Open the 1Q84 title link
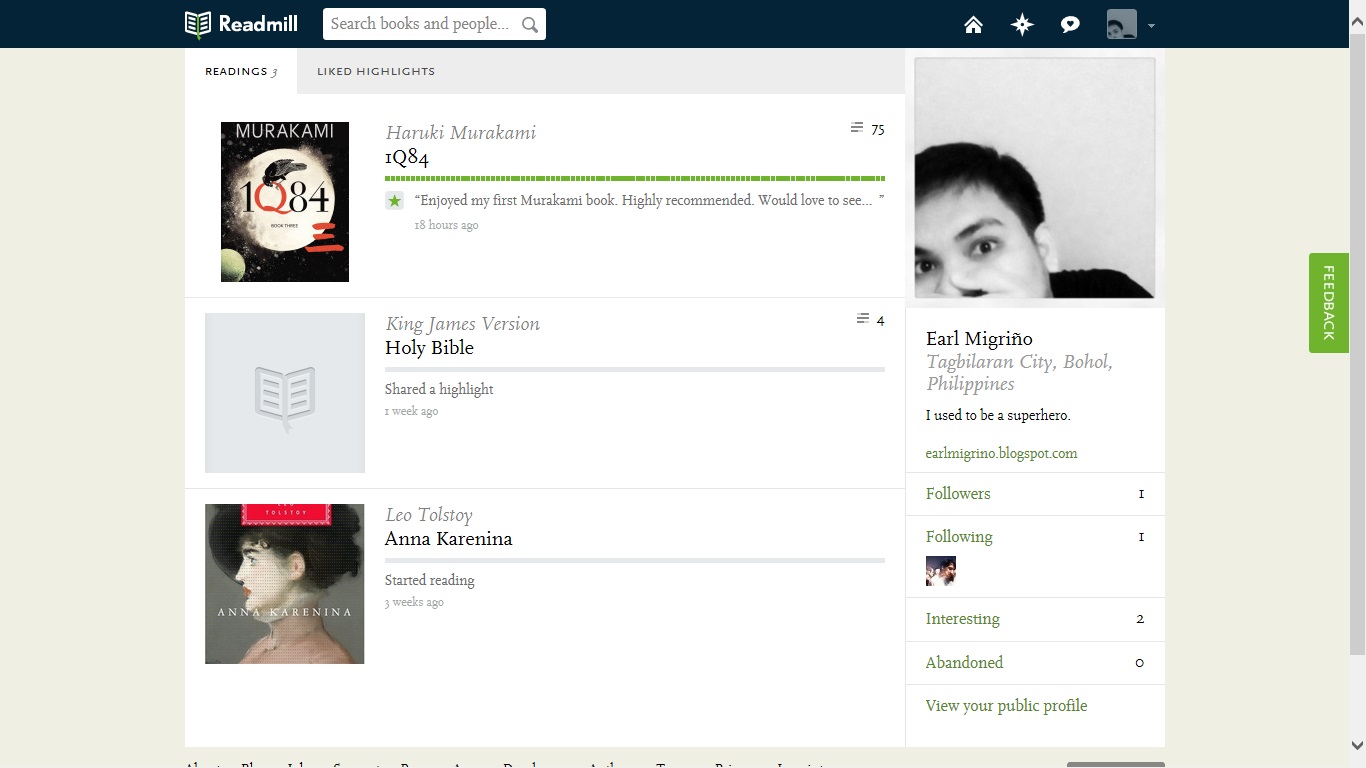Viewport: 1366px width, 768px height. click(407, 157)
